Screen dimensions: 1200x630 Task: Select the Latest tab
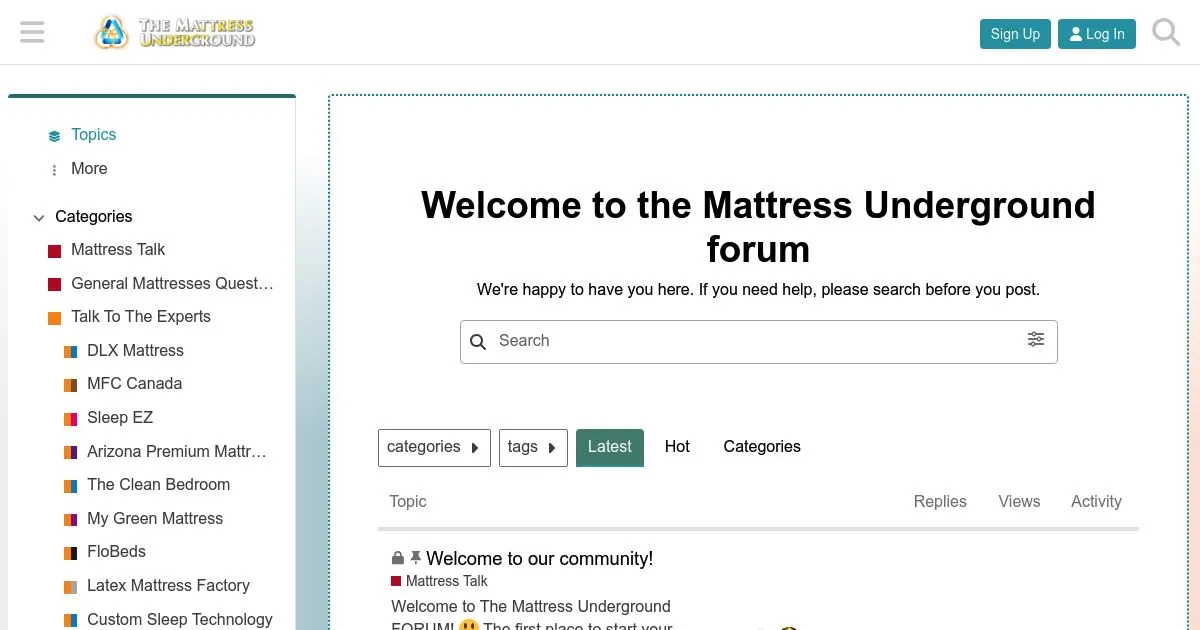coord(610,447)
